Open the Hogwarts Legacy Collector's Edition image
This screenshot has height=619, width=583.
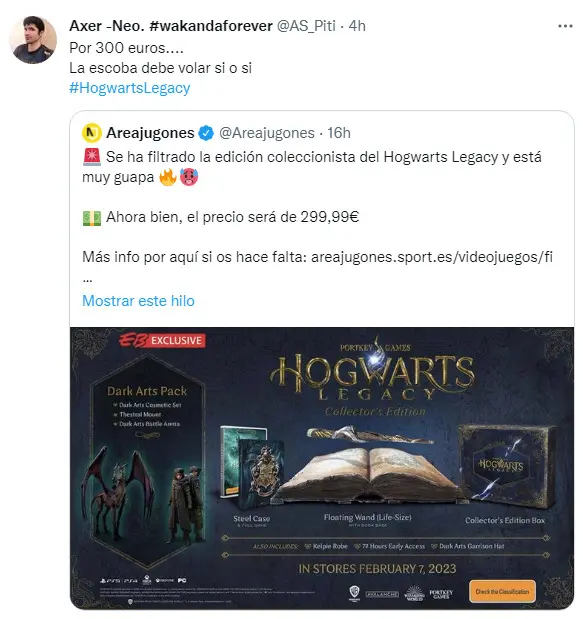(x=322, y=468)
